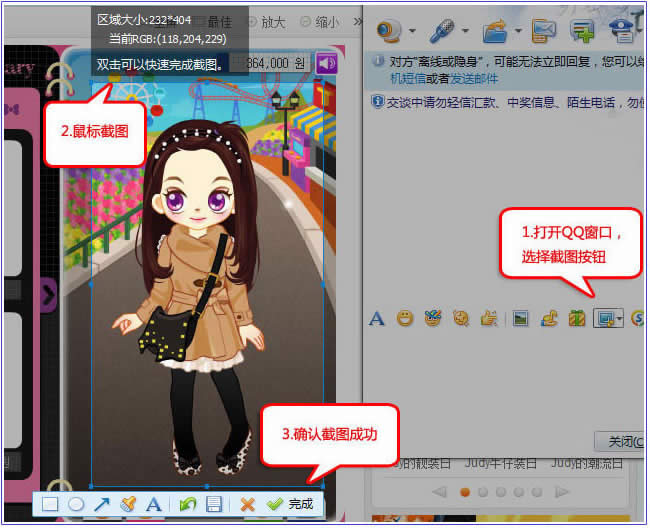Toggle sound speaker icon in game
Screen dimensions: 650x528
click(327, 63)
